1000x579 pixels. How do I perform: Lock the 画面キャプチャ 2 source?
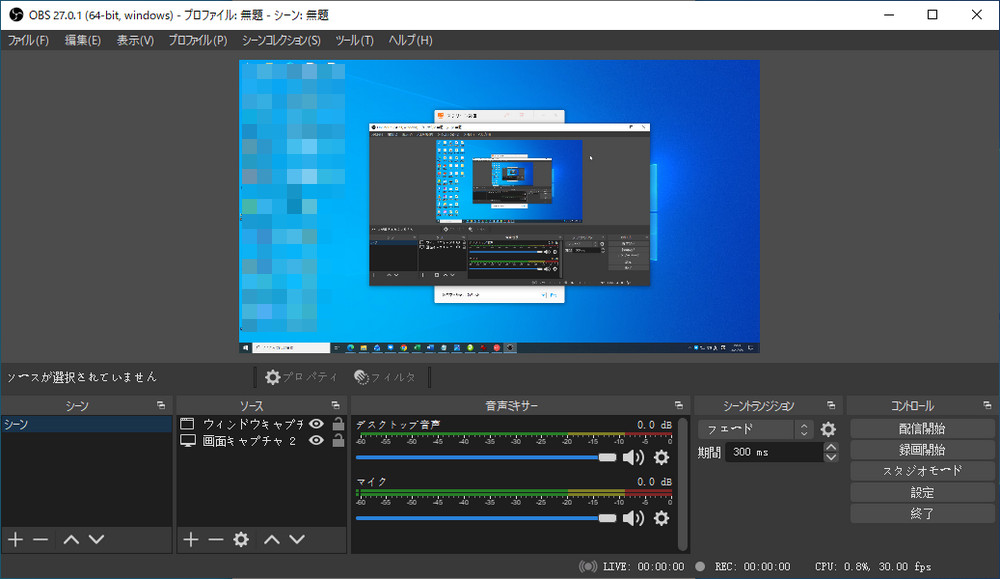338,441
